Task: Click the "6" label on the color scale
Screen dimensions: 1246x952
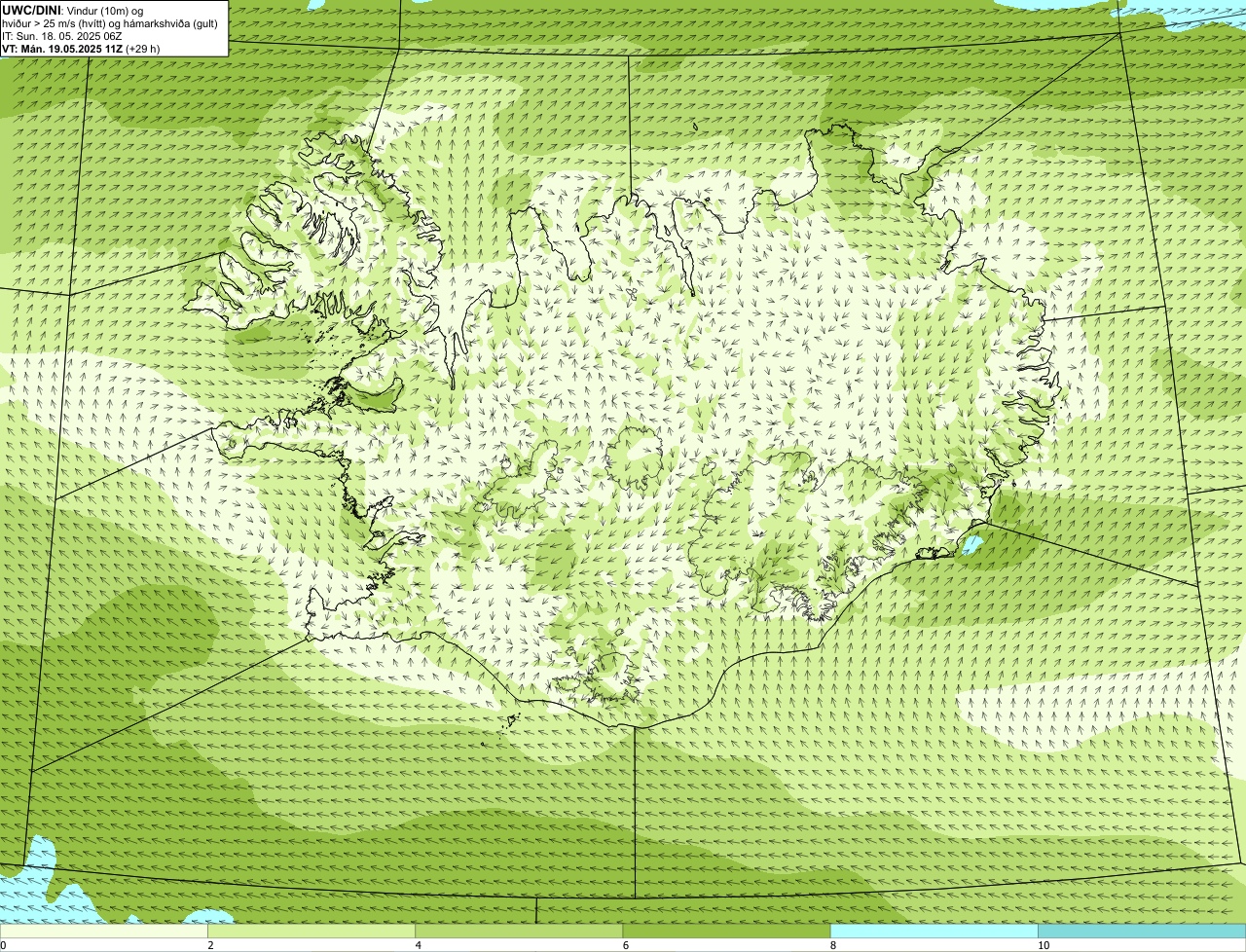Action: point(626,945)
